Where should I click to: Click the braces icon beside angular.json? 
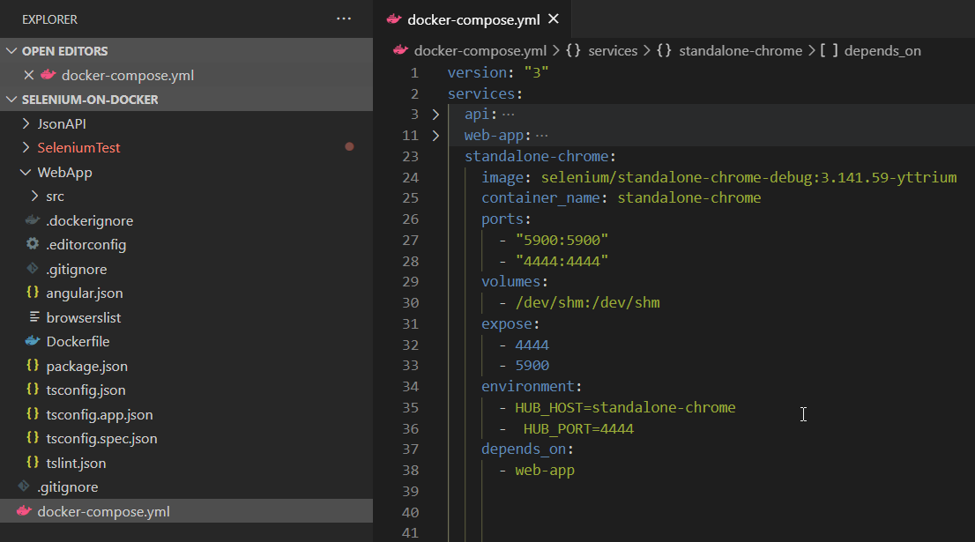[x=33, y=293]
